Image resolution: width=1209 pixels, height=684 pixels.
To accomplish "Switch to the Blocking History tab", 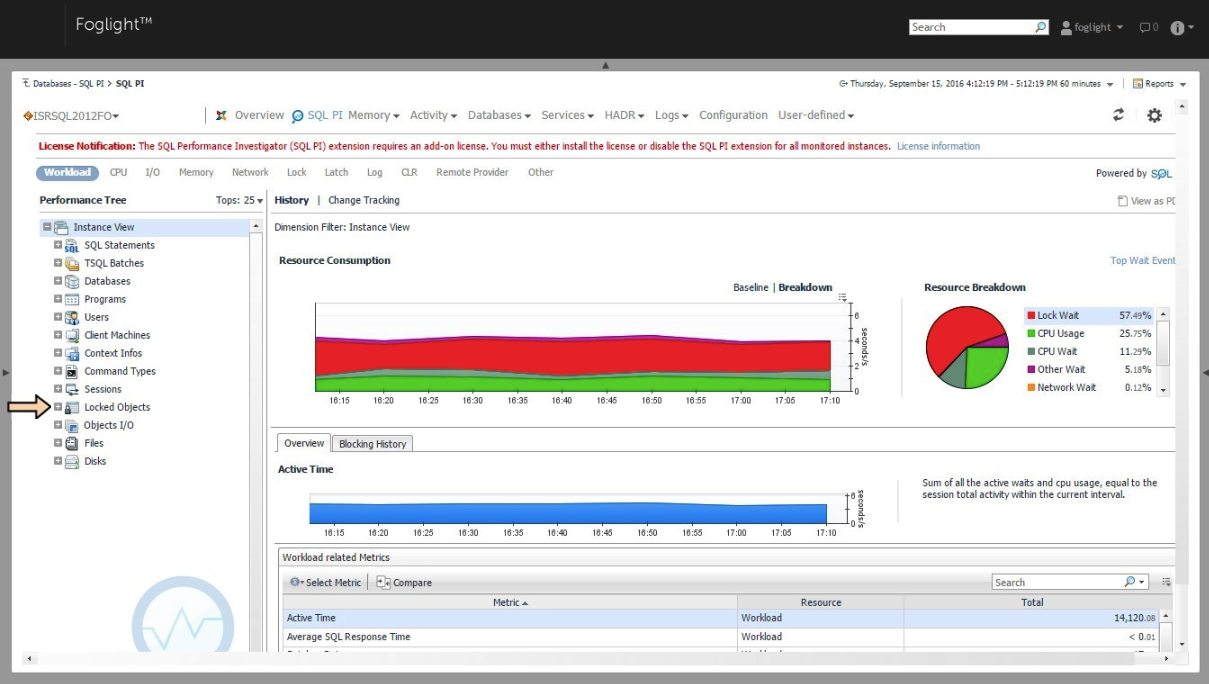I will [x=372, y=444].
